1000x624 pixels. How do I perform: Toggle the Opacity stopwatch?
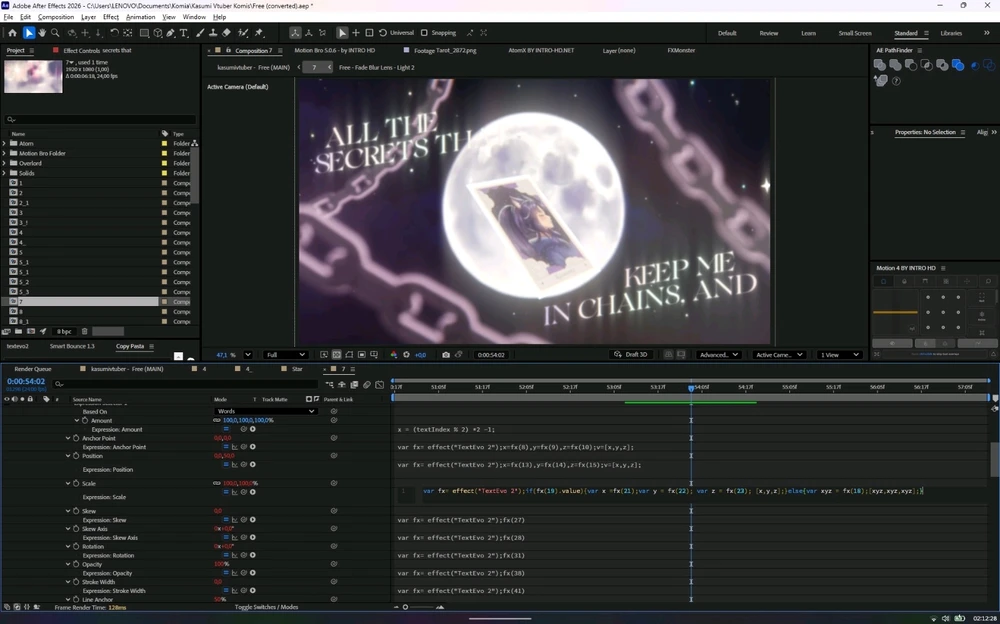(76, 564)
